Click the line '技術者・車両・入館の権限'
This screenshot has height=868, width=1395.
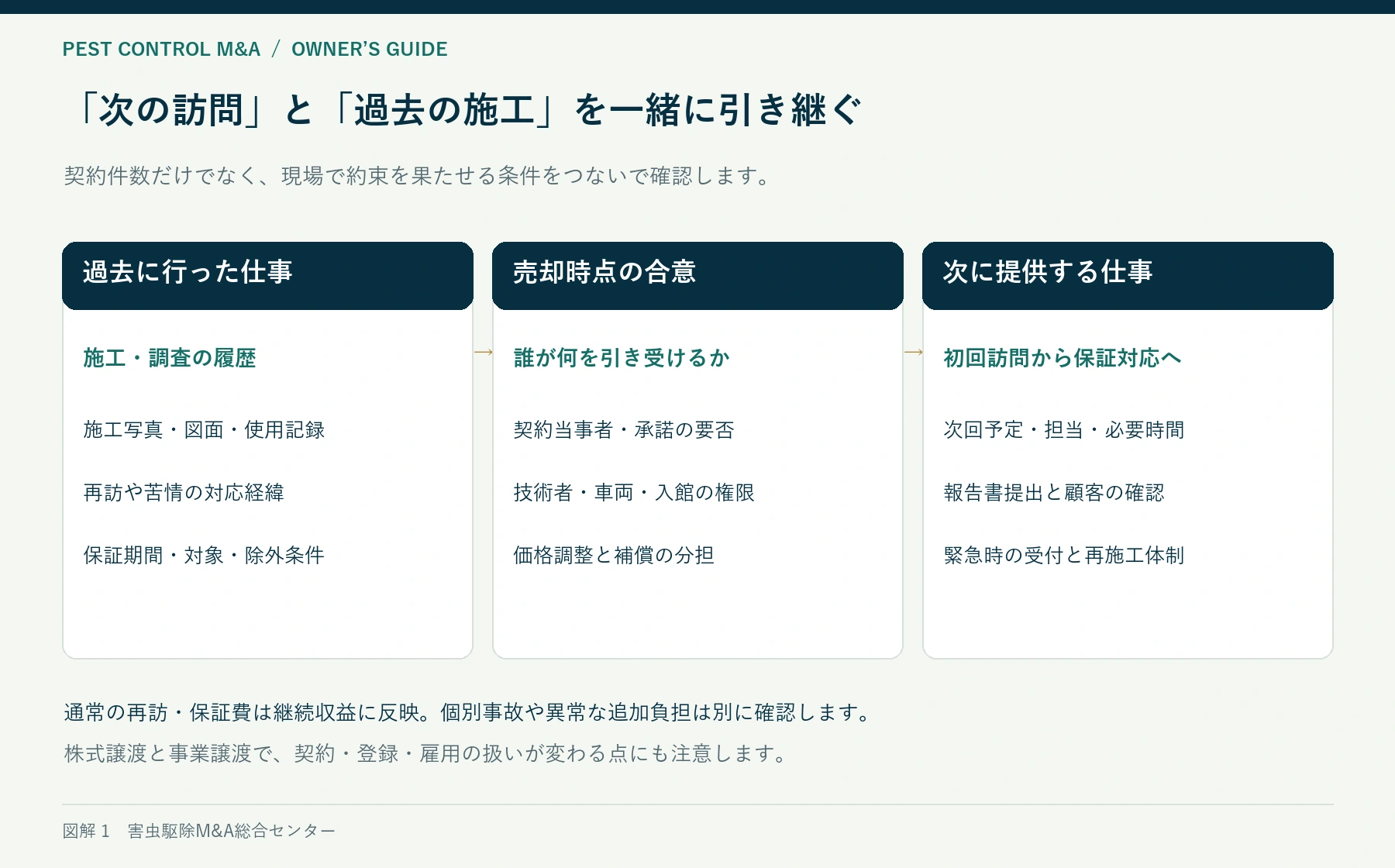634,493
